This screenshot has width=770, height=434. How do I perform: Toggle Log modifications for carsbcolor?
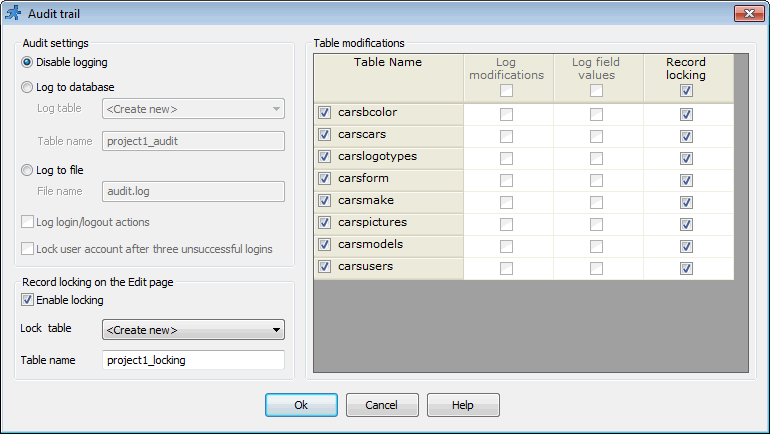pyautogui.click(x=506, y=114)
